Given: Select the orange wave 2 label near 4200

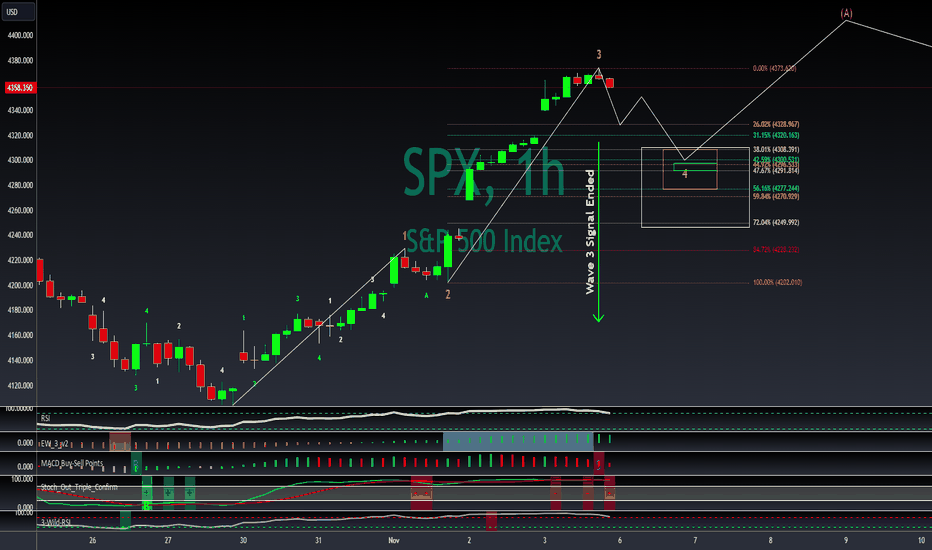Looking at the screenshot, I should tap(448, 294).
